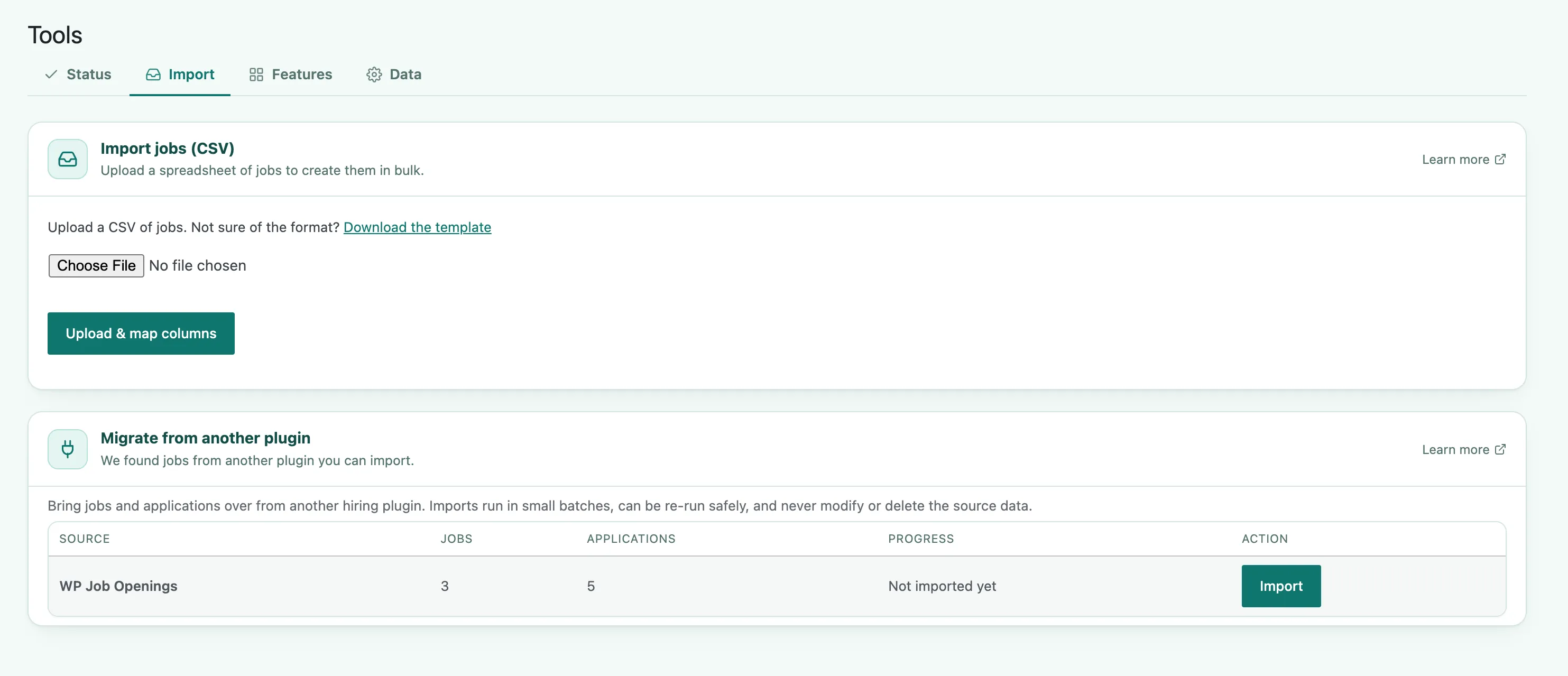Import WP Job Openings data
Viewport: 1568px width, 676px height.
(x=1281, y=586)
